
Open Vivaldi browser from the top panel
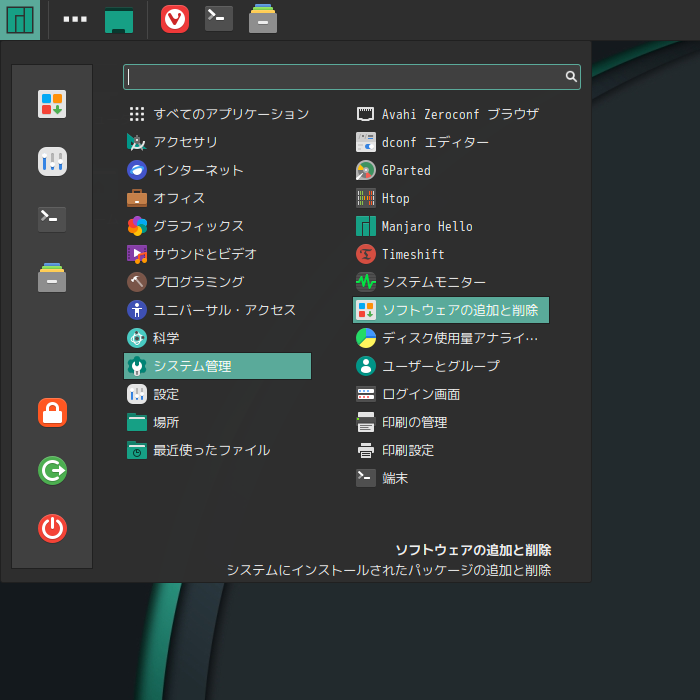click(x=175, y=19)
